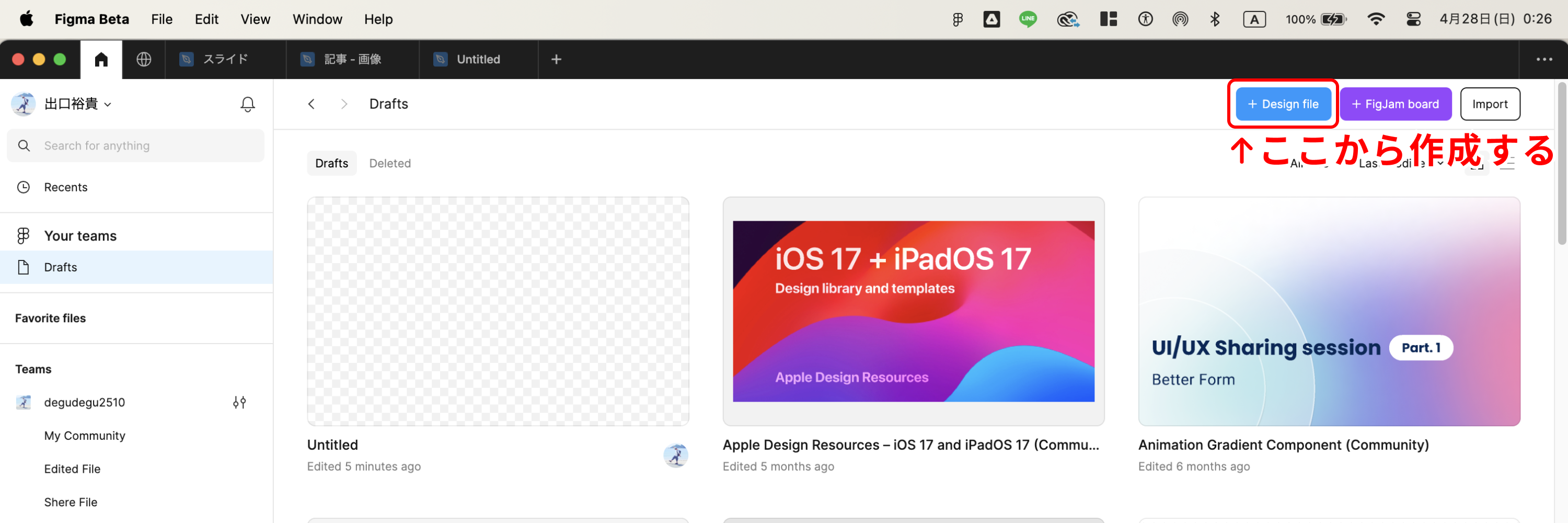Open a new tab with the plus icon
Image resolution: width=1568 pixels, height=523 pixels.
coord(555,59)
